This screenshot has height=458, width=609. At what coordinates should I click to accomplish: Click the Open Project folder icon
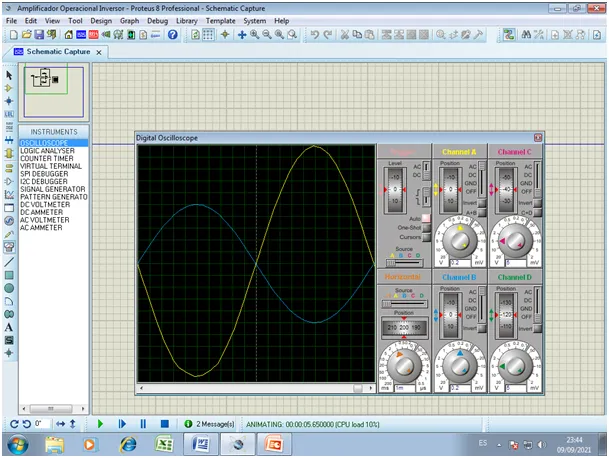[x=26, y=35]
